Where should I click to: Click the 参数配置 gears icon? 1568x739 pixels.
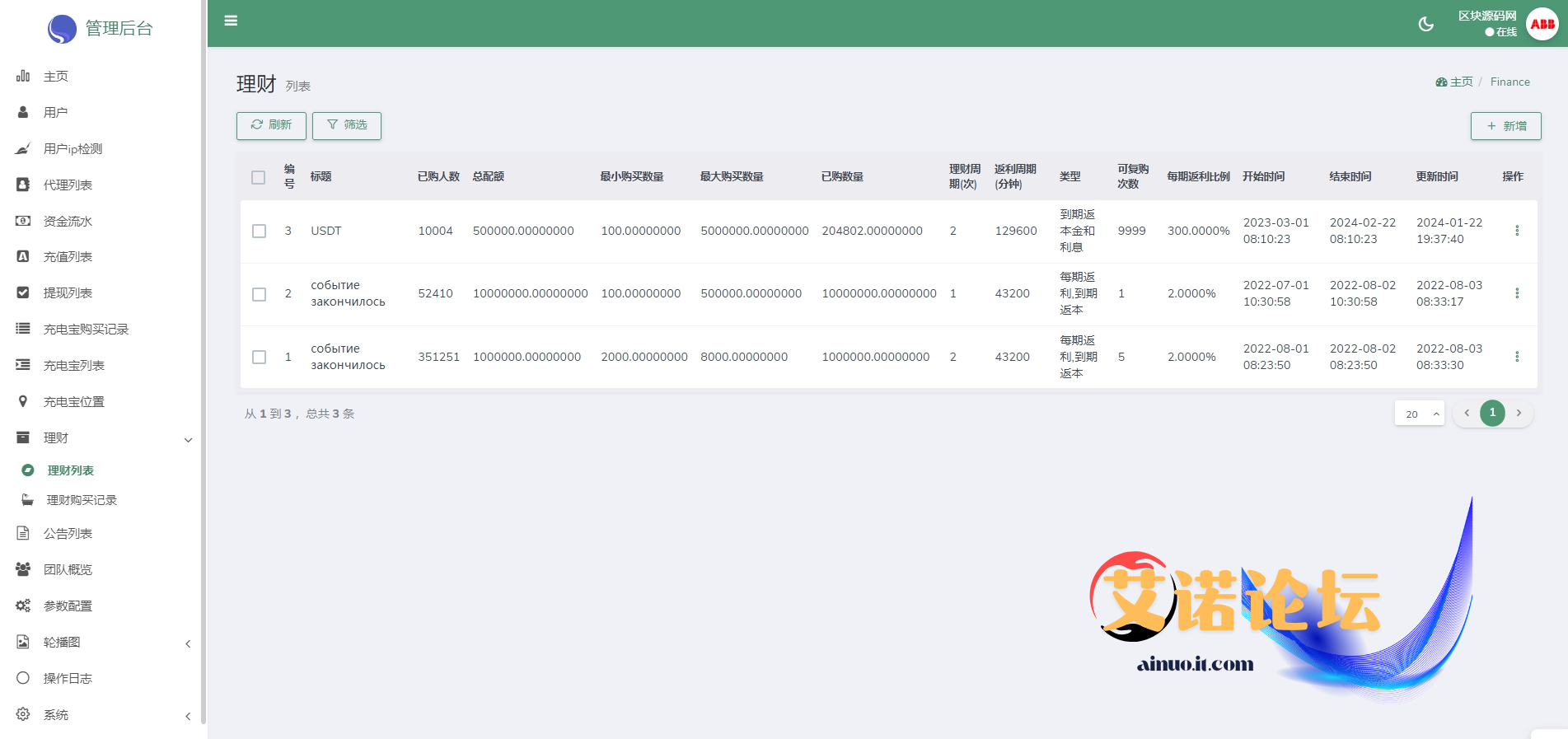tap(23, 606)
